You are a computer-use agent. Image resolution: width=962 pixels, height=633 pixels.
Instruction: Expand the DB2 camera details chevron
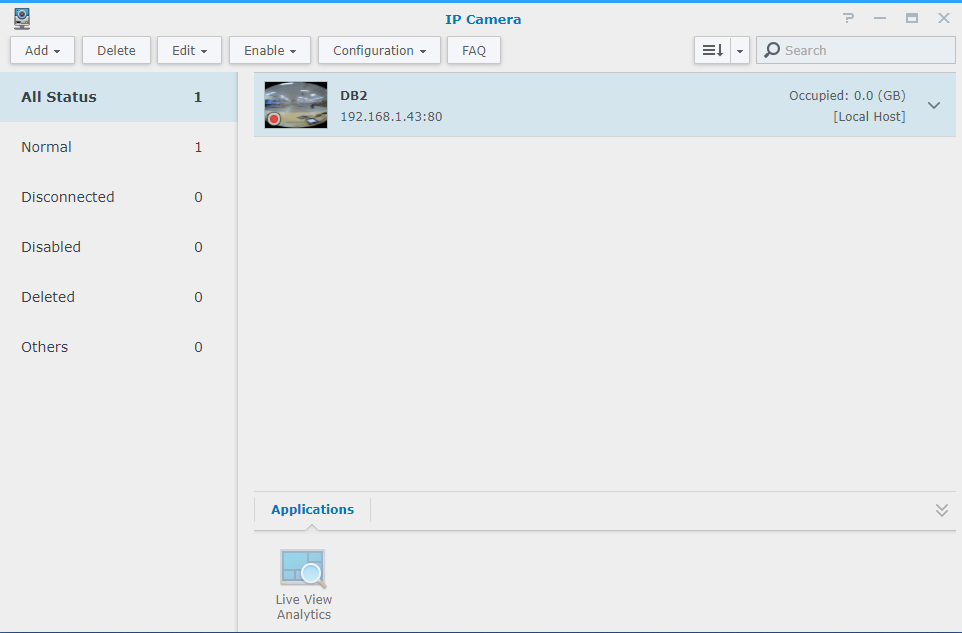pos(934,106)
